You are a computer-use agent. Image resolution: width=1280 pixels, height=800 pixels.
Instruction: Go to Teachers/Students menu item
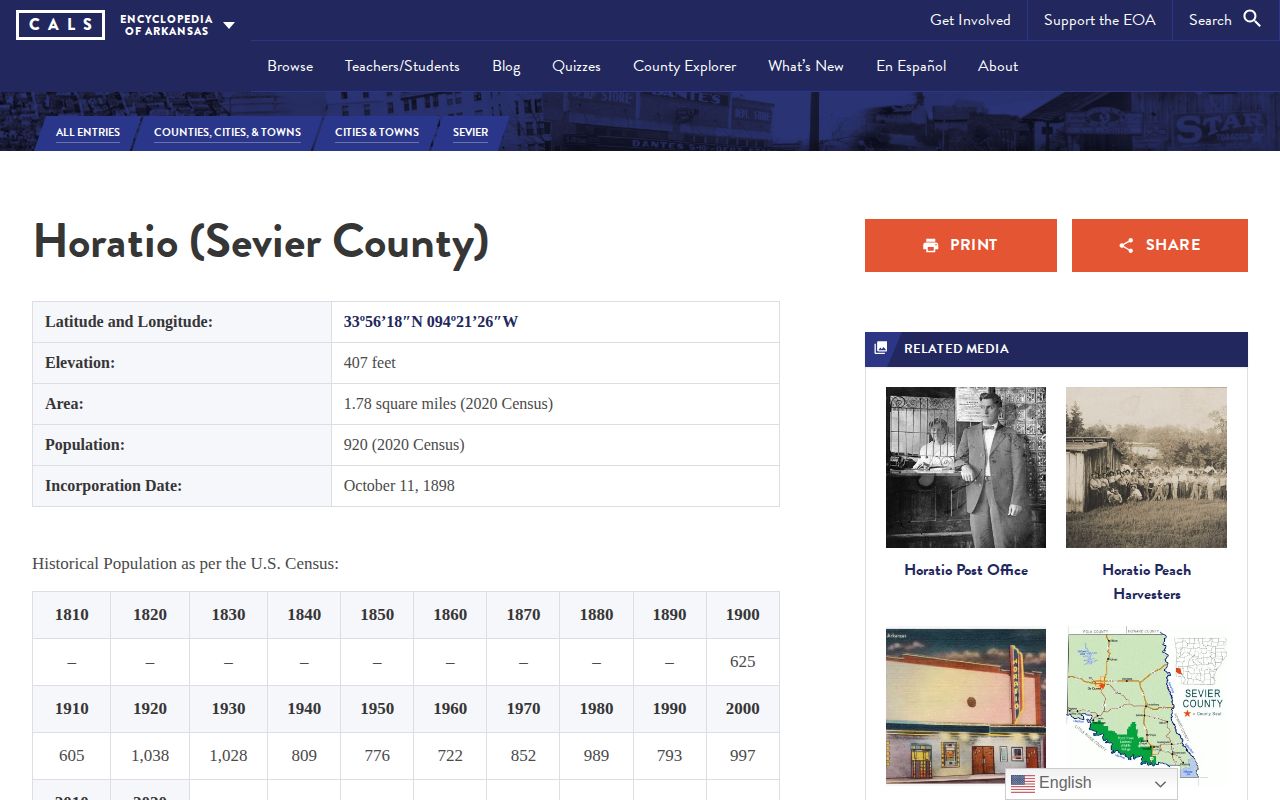402,66
